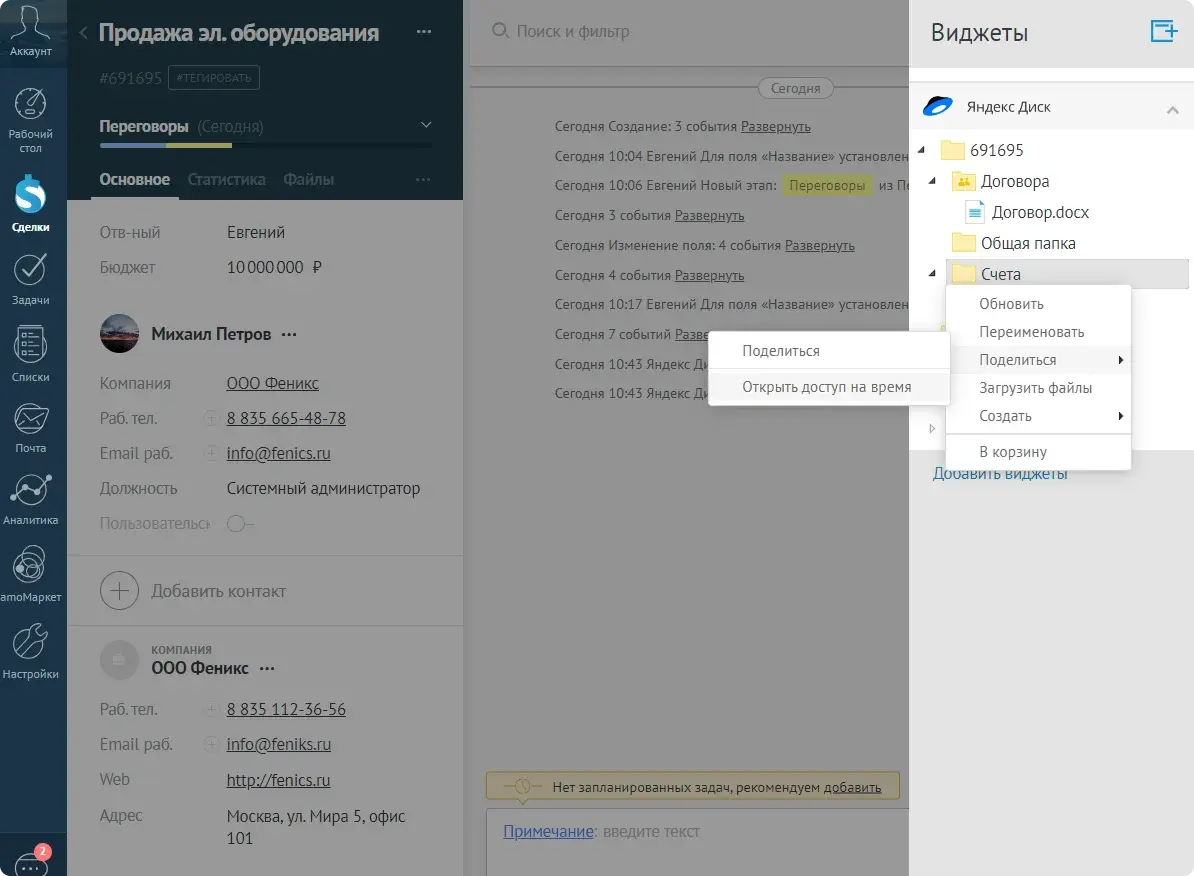
Task: Switch to the Файлы tab
Action: coord(308,180)
